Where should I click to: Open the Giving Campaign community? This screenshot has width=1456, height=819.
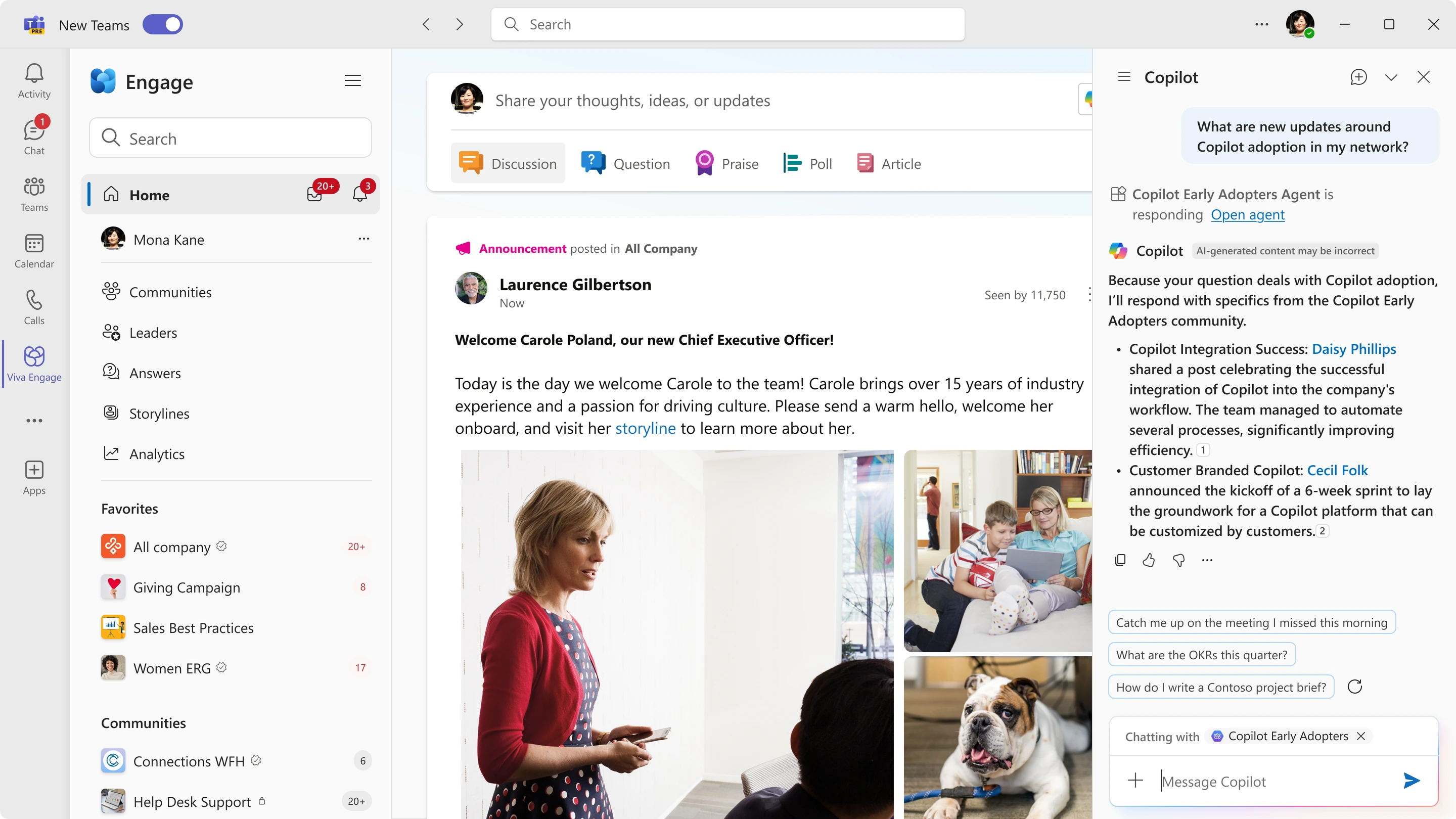[x=236, y=587]
